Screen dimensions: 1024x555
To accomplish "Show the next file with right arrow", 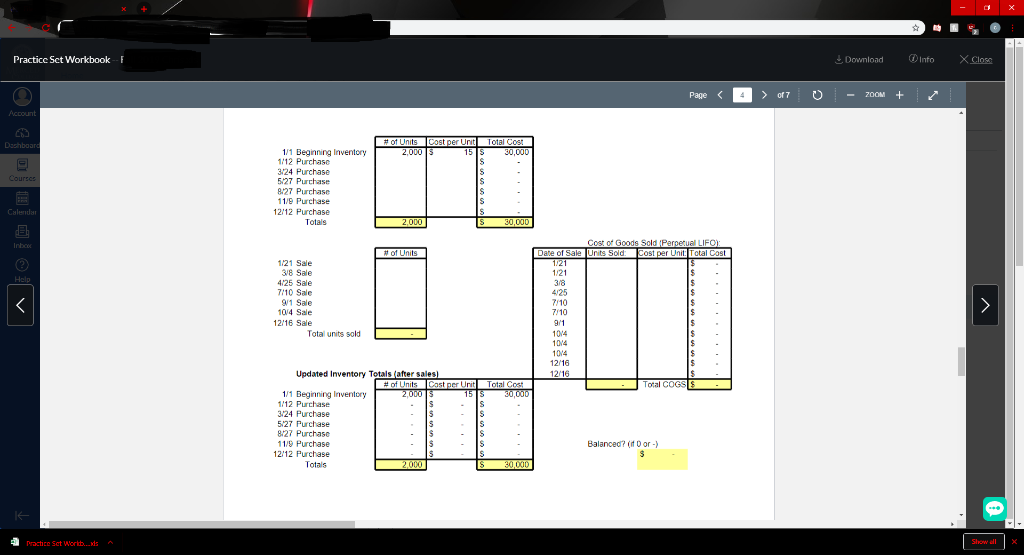I will [985, 305].
